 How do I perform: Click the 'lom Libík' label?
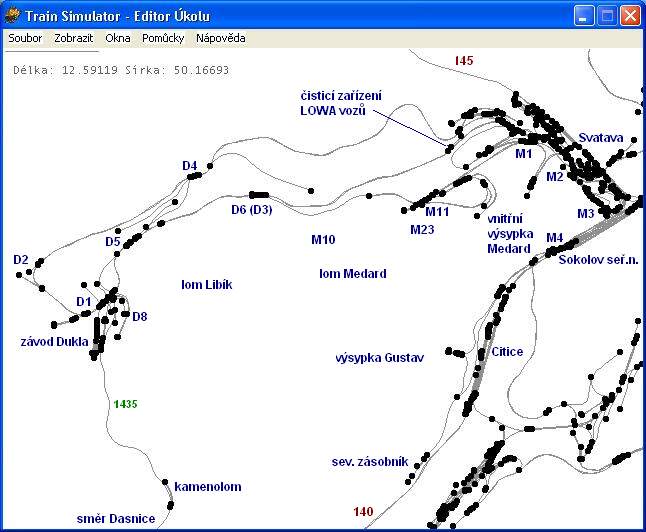pyautogui.click(x=207, y=284)
